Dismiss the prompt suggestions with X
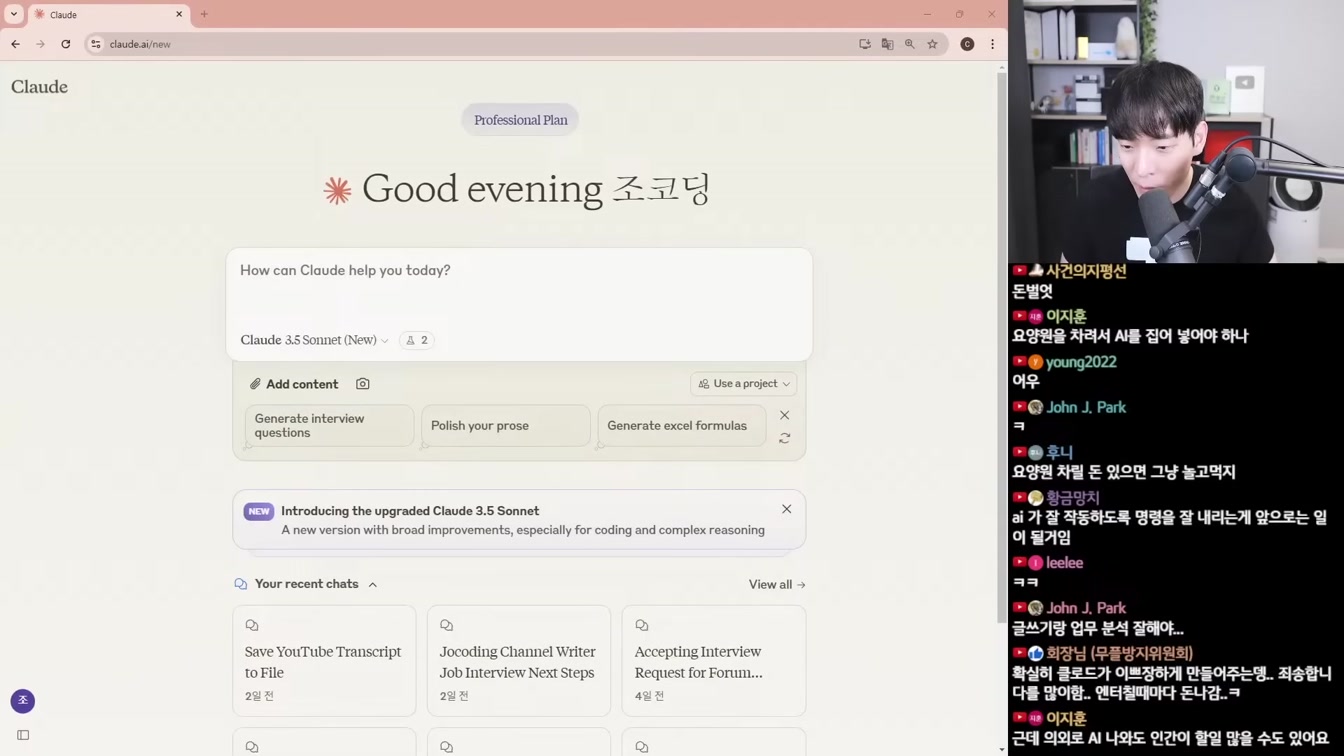This screenshot has width=1344, height=756. (785, 415)
